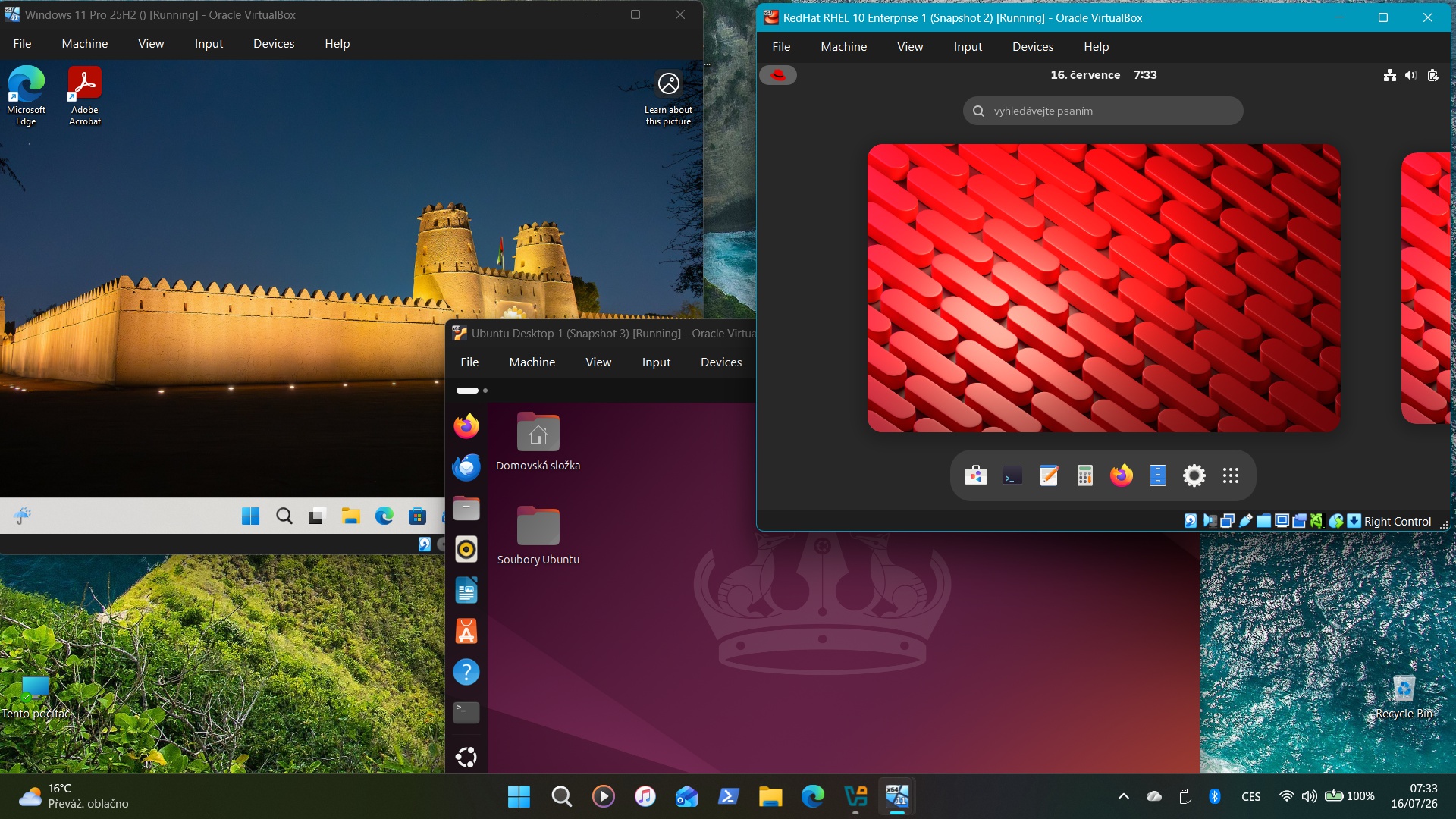Open Machine menu in Ubuntu VM window
This screenshot has width=1456, height=819.
pos(532,362)
